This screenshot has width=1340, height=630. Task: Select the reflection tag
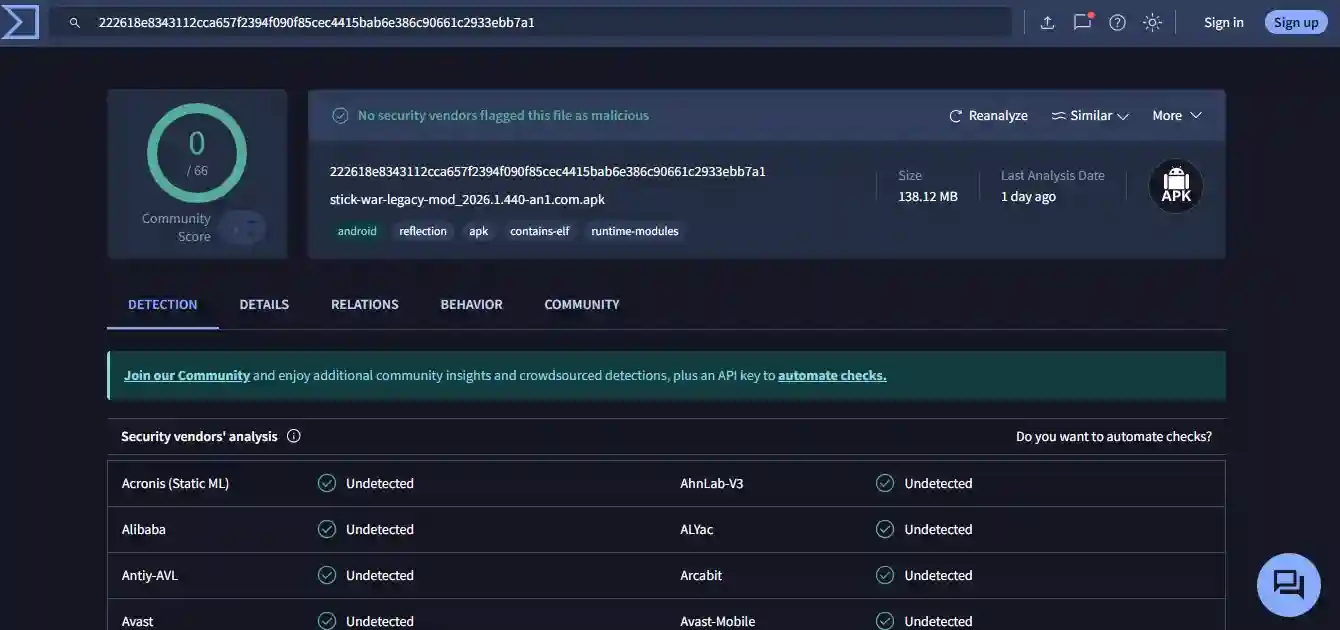click(423, 231)
